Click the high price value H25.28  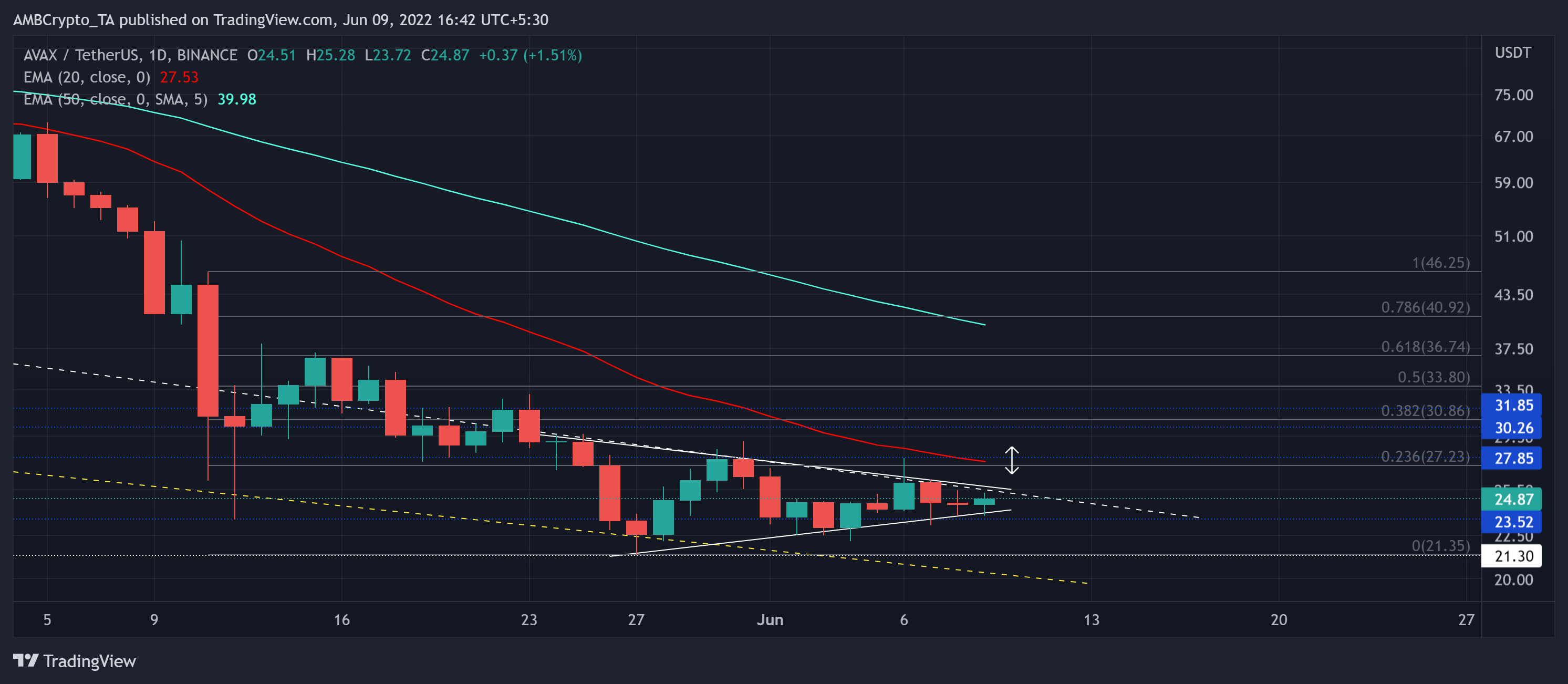tap(330, 55)
